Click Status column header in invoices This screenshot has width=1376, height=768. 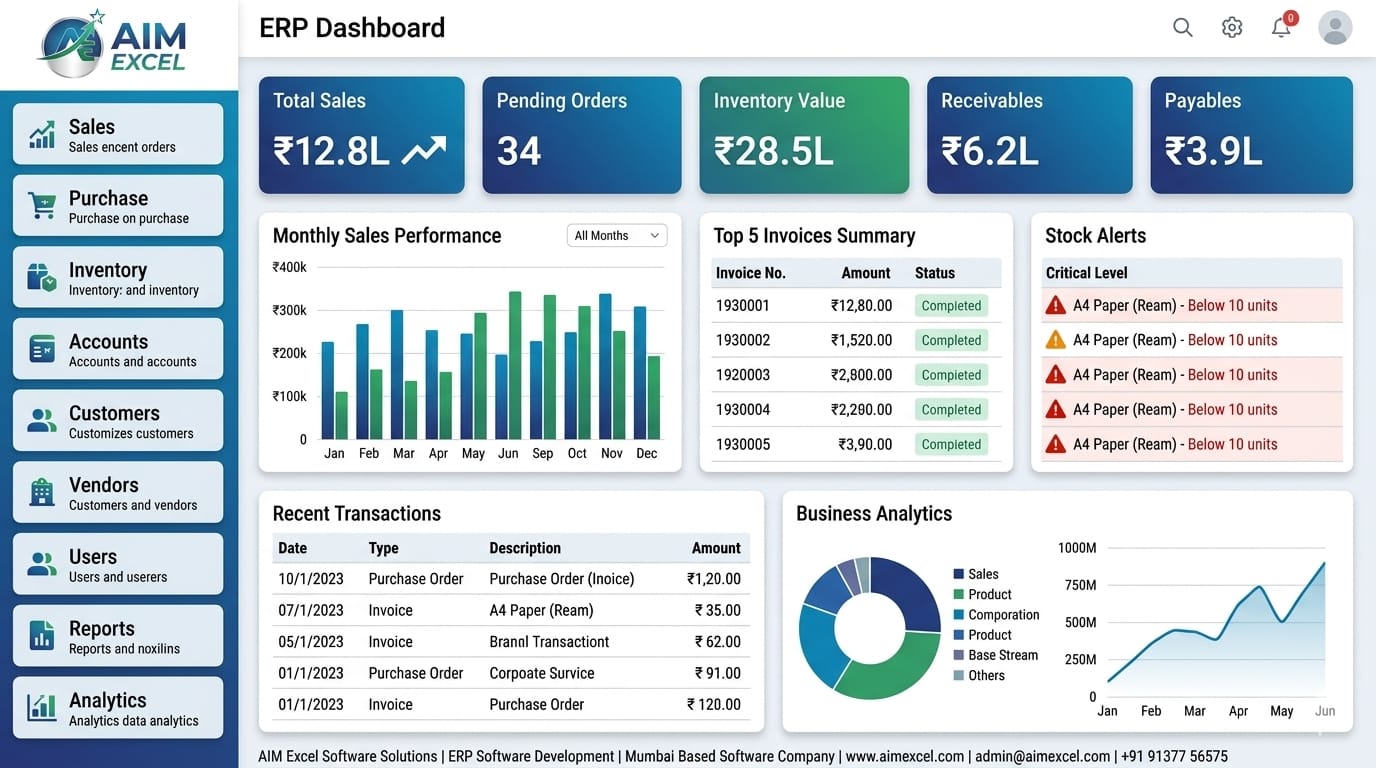click(935, 273)
